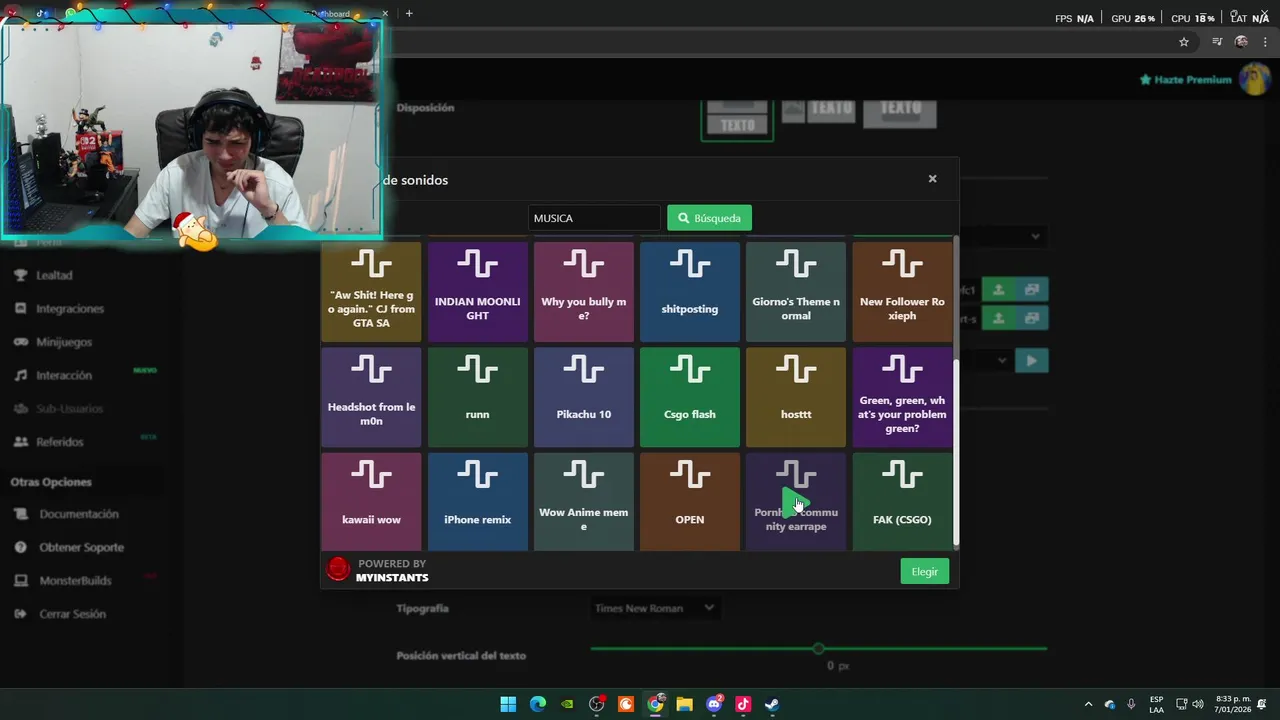1280x720 pixels.
Task: Select the shitposting sound tile
Action: (689, 292)
